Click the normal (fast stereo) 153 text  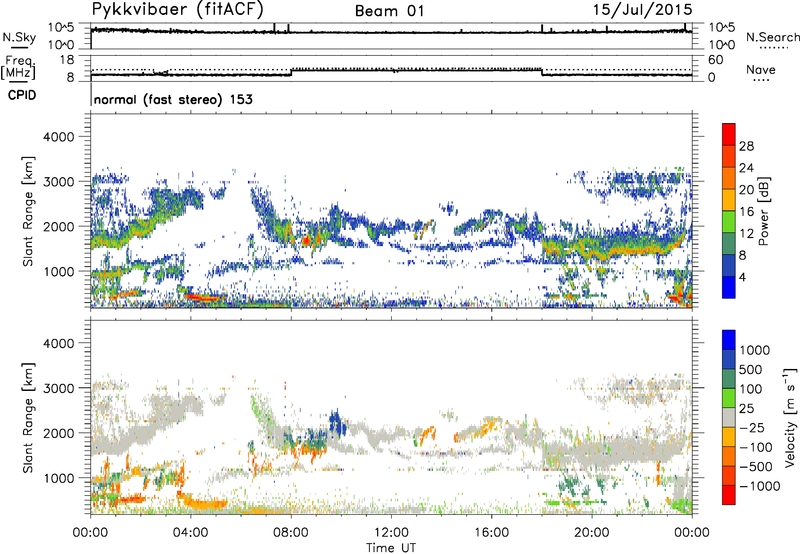click(x=173, y=99)
